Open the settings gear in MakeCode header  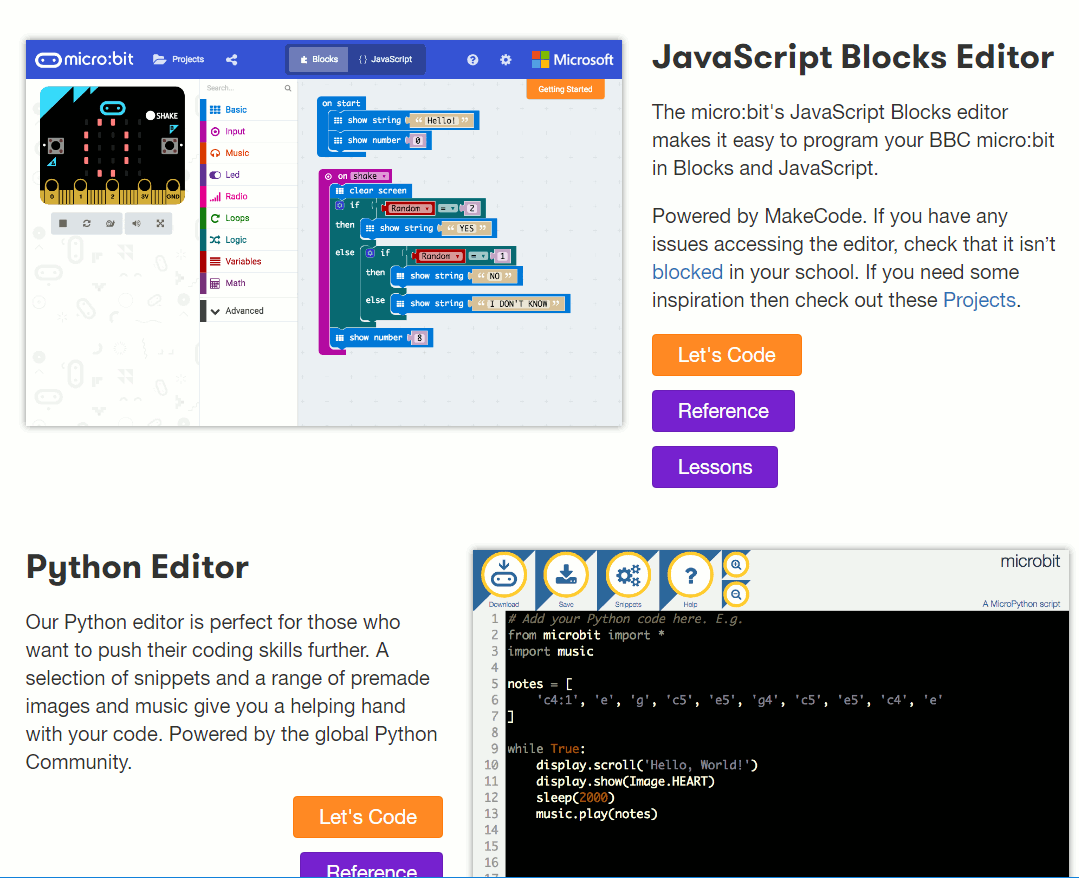coord(506,60)
